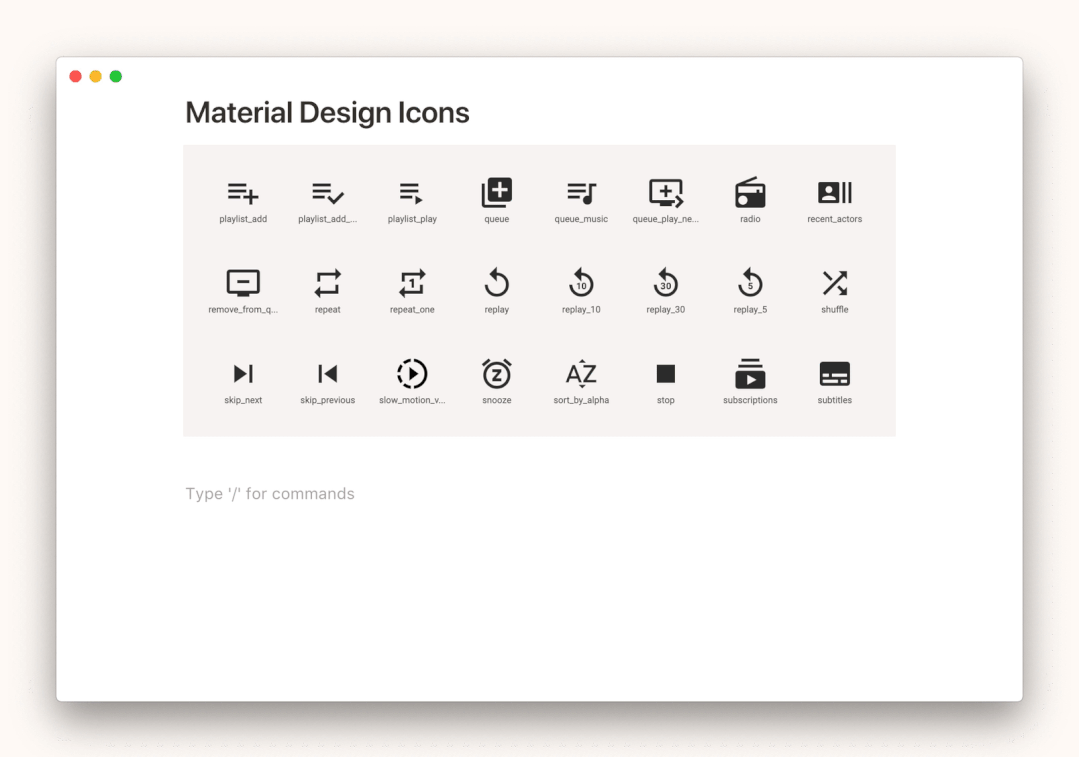Click the Material Design Icons page title
The width and height of the screenshot is (1079, 757).
coord(327,113)
